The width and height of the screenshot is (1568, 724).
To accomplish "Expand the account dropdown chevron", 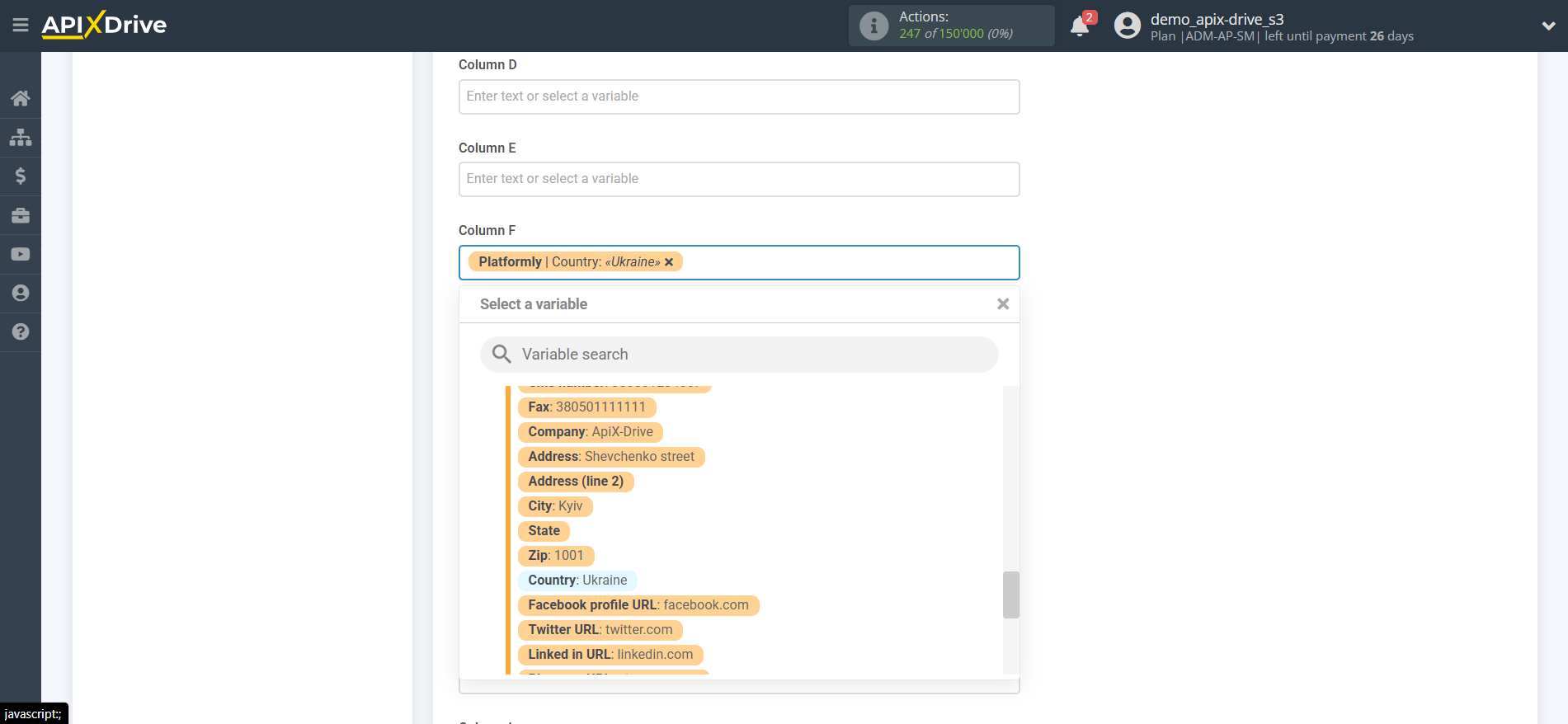I will 1548,26.
